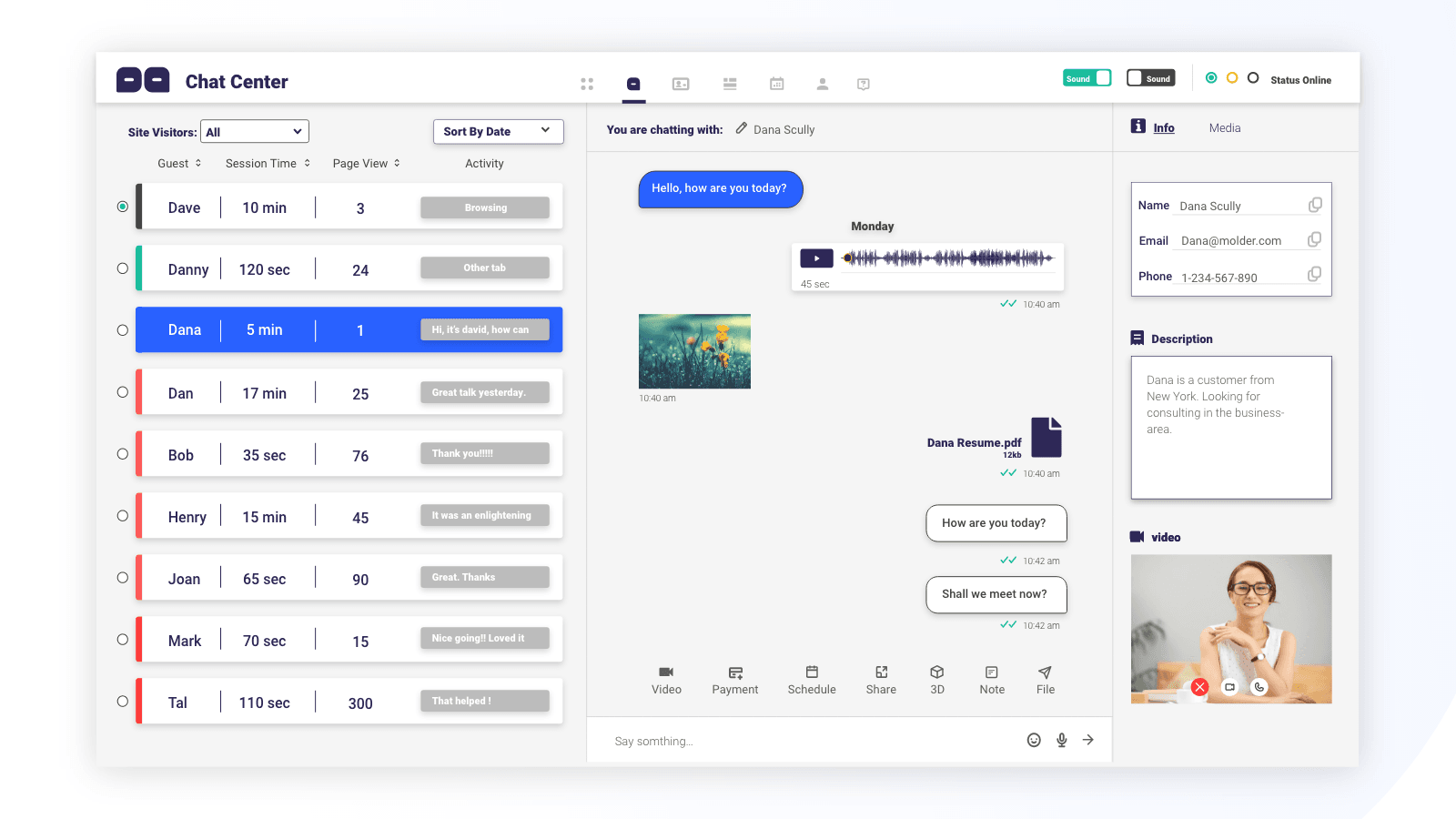Viewport: 1456px width, 819px height.
Task: Attach a File from chat toolbar
Action: 1045,678
